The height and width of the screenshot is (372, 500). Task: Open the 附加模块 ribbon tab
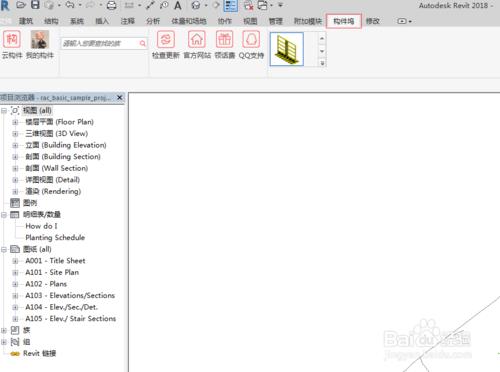point(308,21)
